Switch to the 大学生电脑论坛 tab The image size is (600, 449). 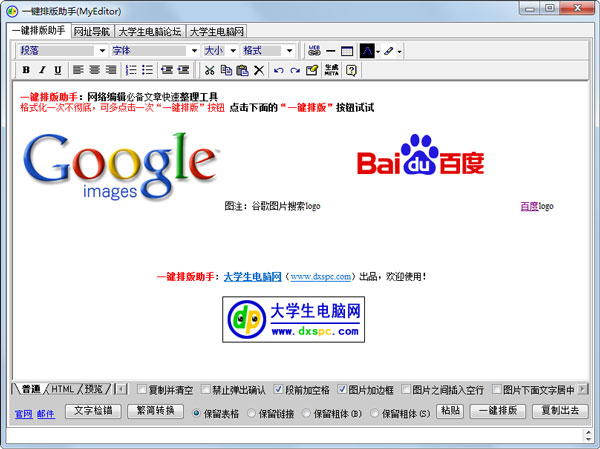[150, 31]
